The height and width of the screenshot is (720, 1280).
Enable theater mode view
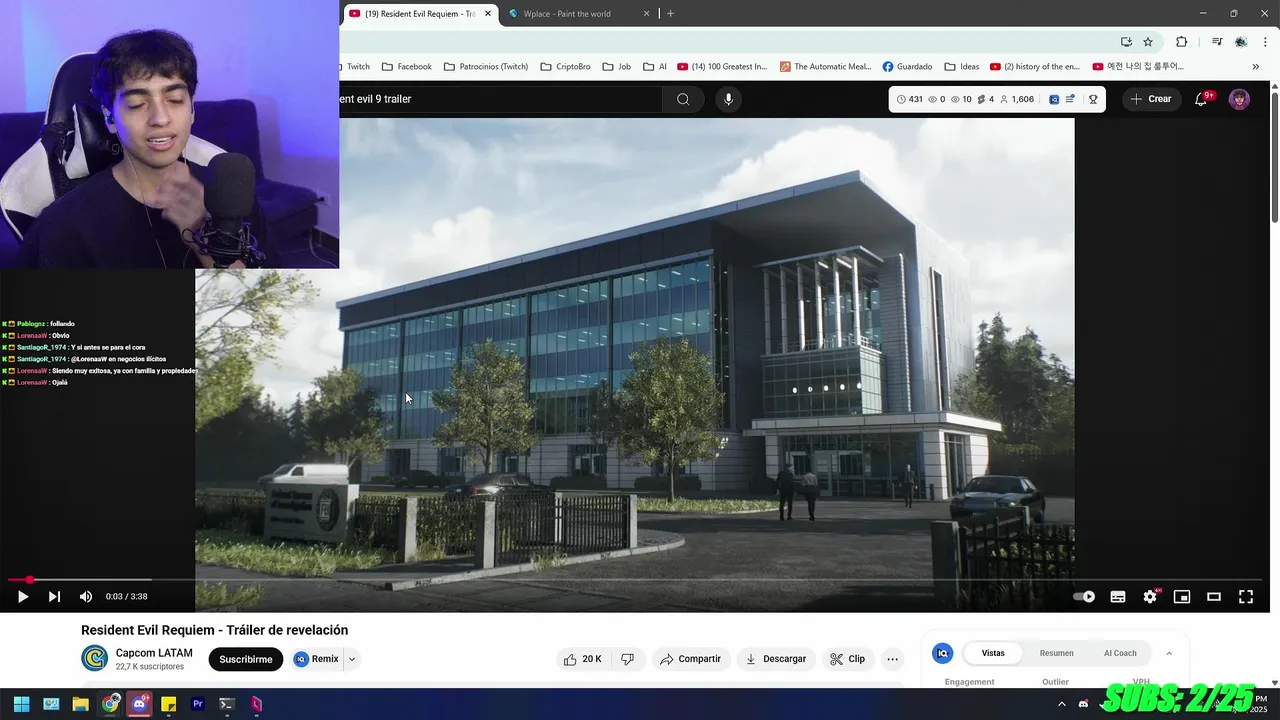tap(1214, 597)
